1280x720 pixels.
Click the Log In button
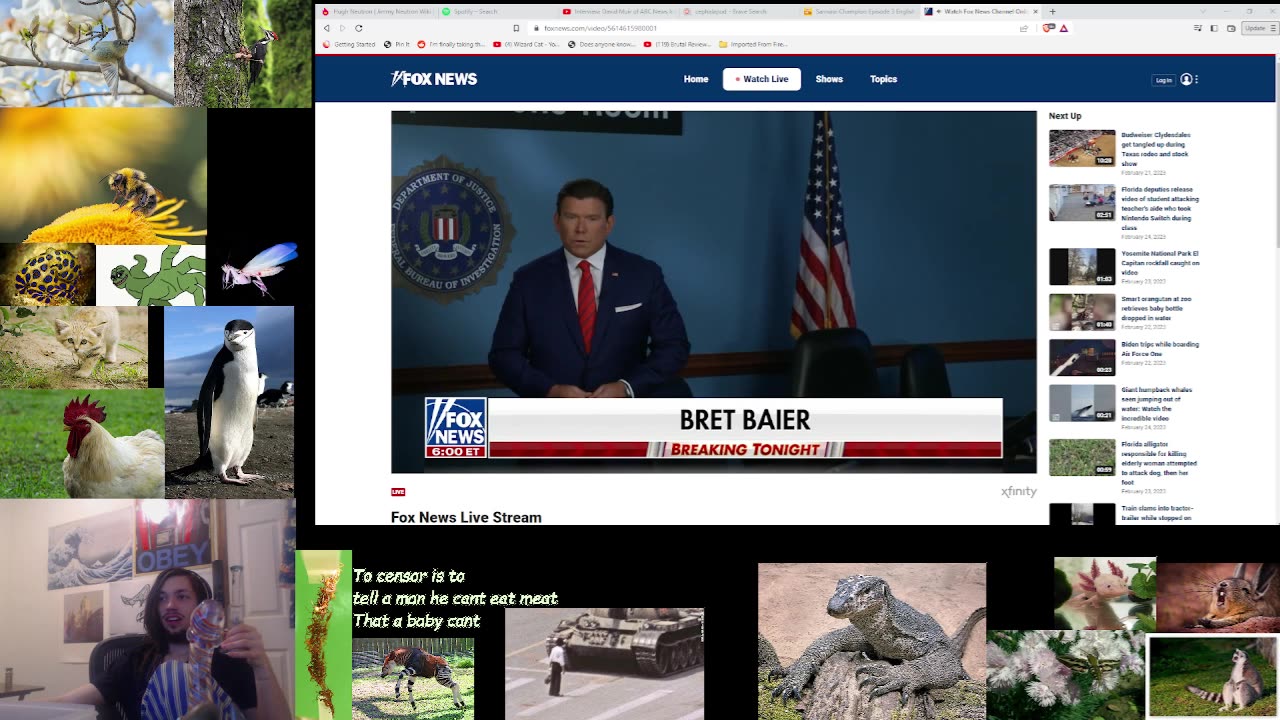pyautogui.click(x=1164, y=80)
